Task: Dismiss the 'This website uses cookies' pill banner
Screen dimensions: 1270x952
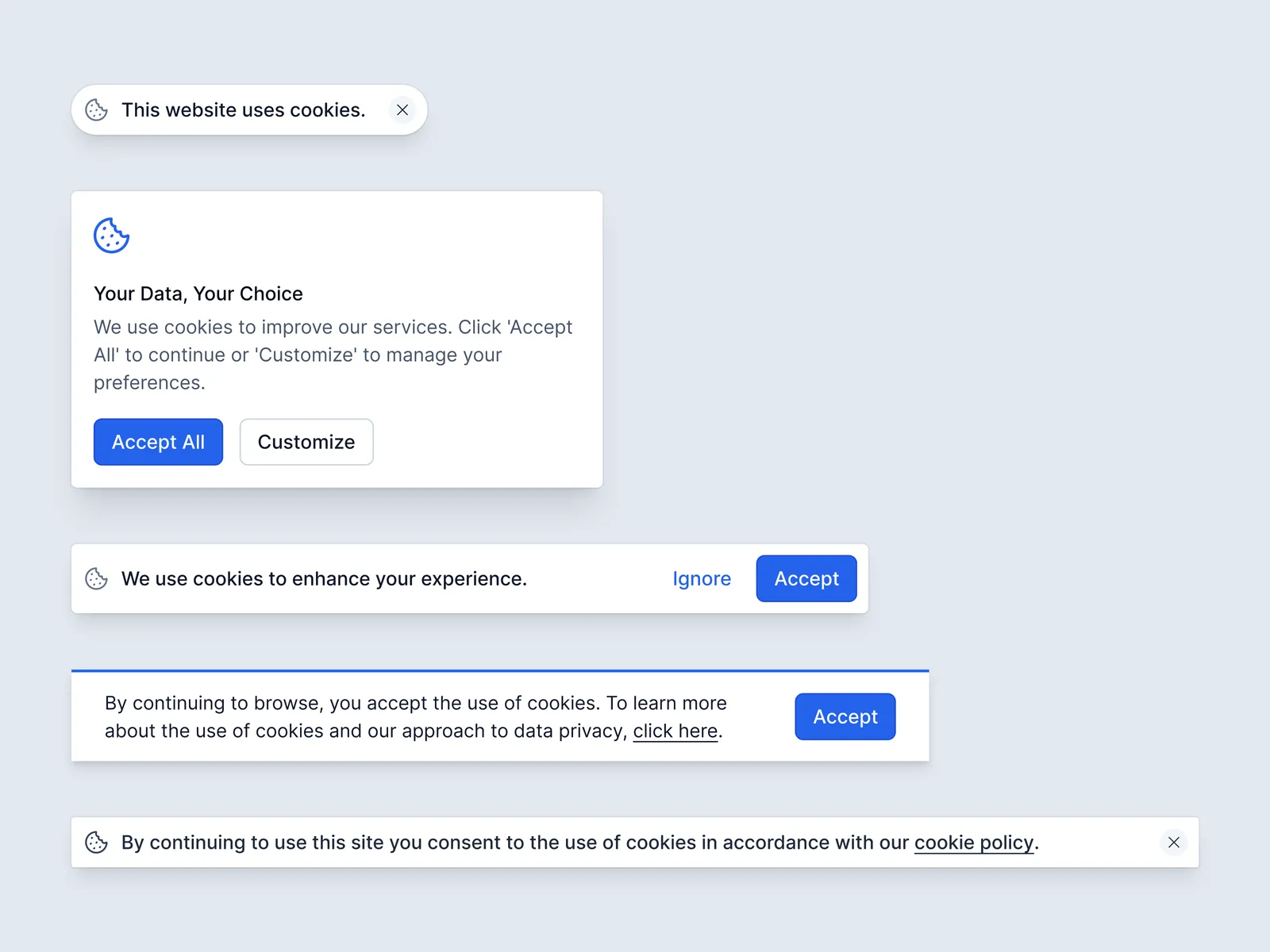Action: [x=402, y=109]
